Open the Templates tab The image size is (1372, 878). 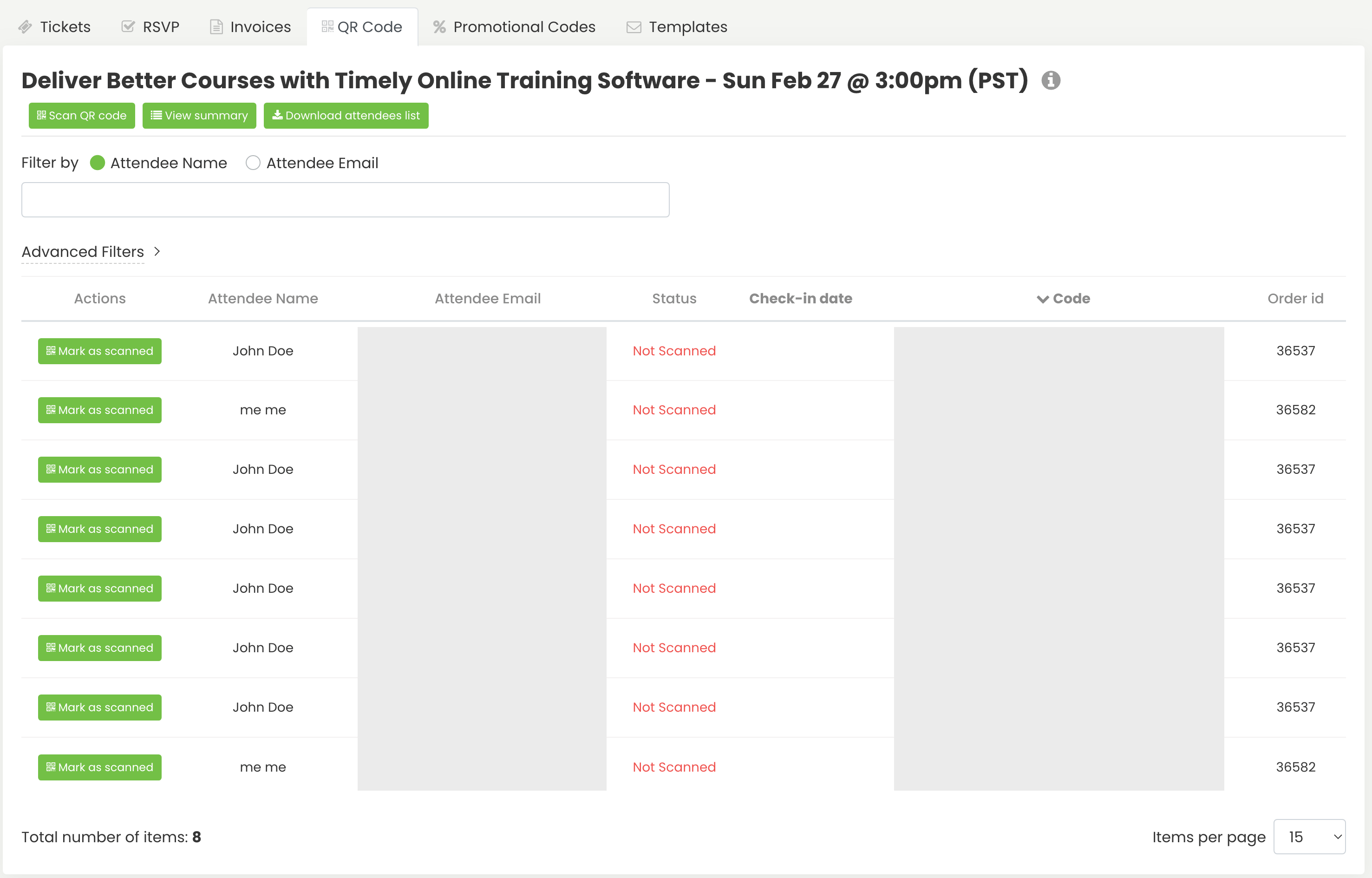pyautogui.click(x=677, y=27)
